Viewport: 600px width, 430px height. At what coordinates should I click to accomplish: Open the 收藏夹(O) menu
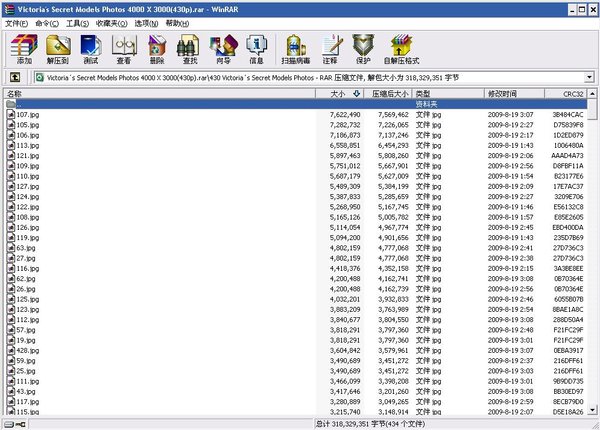(x=112, y=23)
